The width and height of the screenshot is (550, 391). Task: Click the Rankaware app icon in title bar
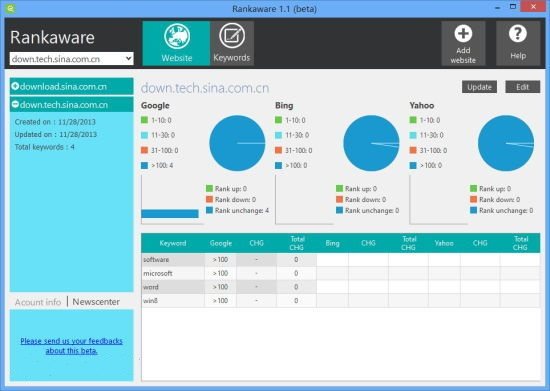pyautogui.click(x=11, y=8)
